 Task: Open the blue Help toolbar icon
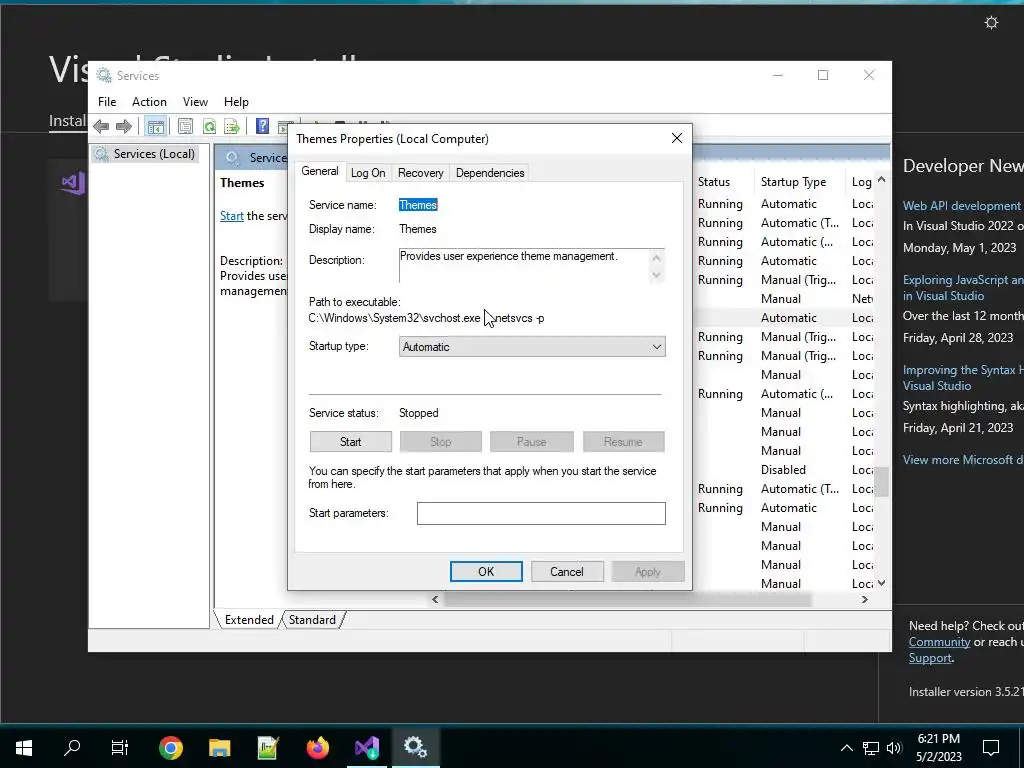[262, 126]
